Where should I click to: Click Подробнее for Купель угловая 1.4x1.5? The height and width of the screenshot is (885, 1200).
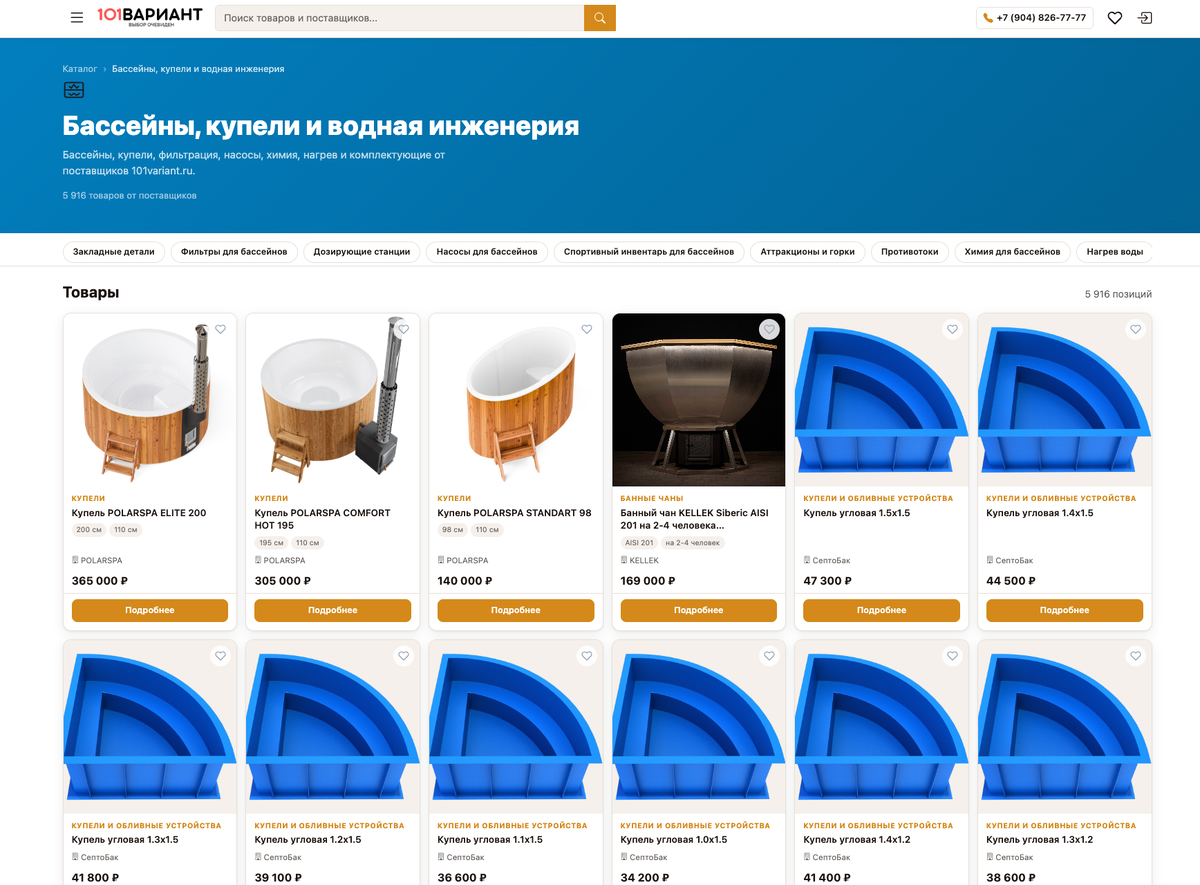pos(1065,610)
